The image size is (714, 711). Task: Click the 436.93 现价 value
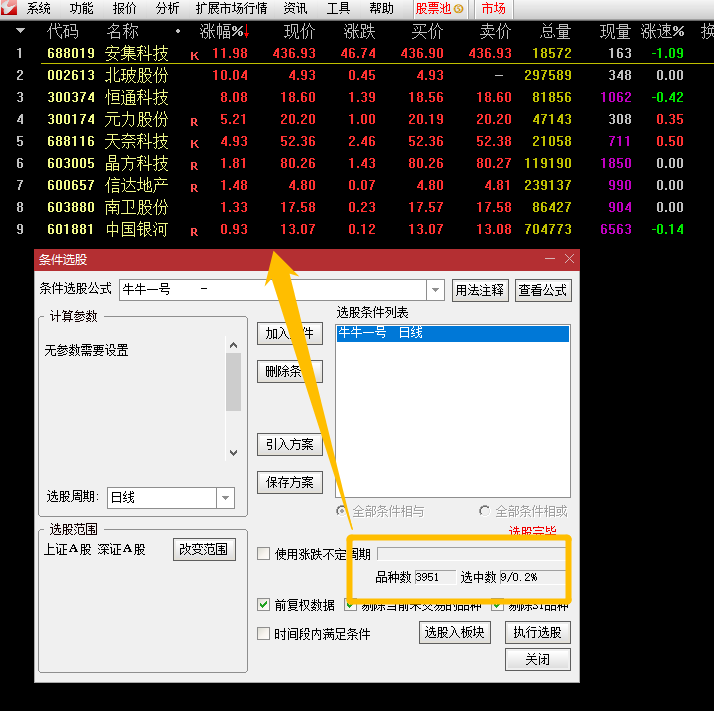point(294,53)
